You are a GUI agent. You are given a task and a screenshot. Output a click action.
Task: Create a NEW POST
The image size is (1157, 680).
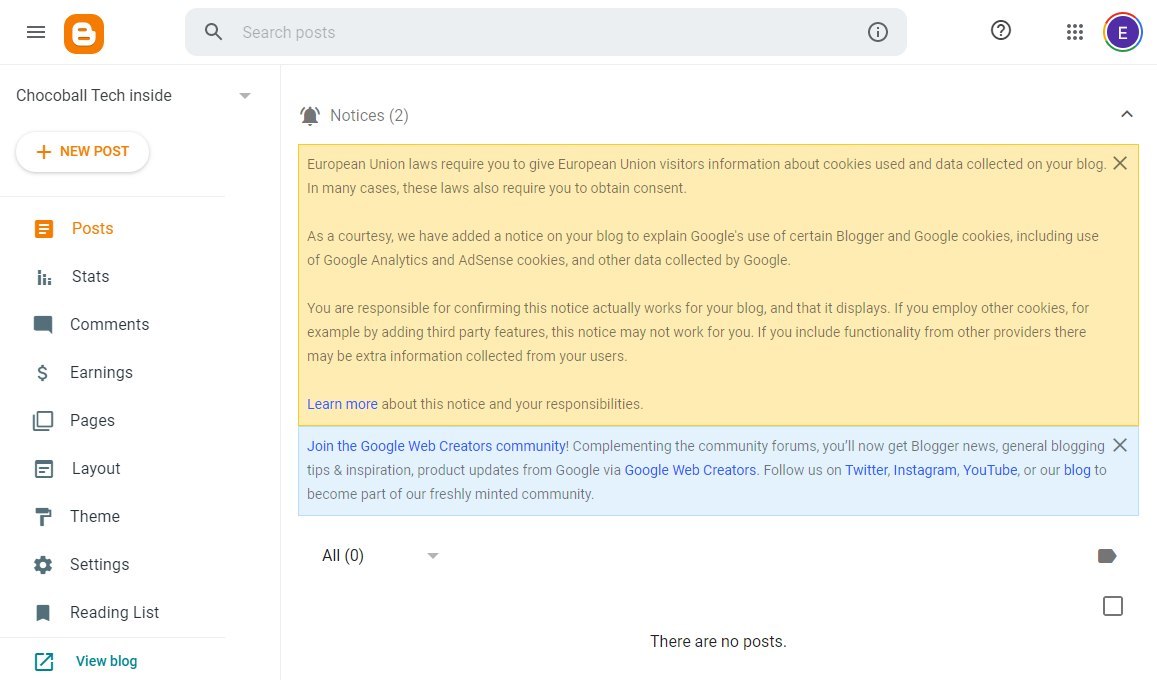(x=83, y=151)
